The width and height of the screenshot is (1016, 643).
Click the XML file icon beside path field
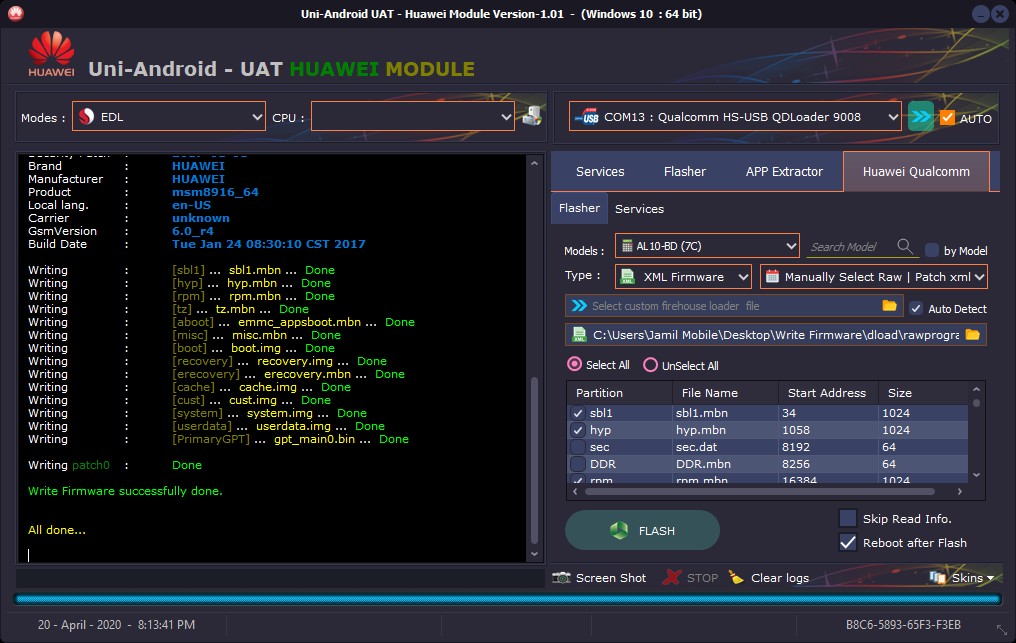tap(579, 334)
